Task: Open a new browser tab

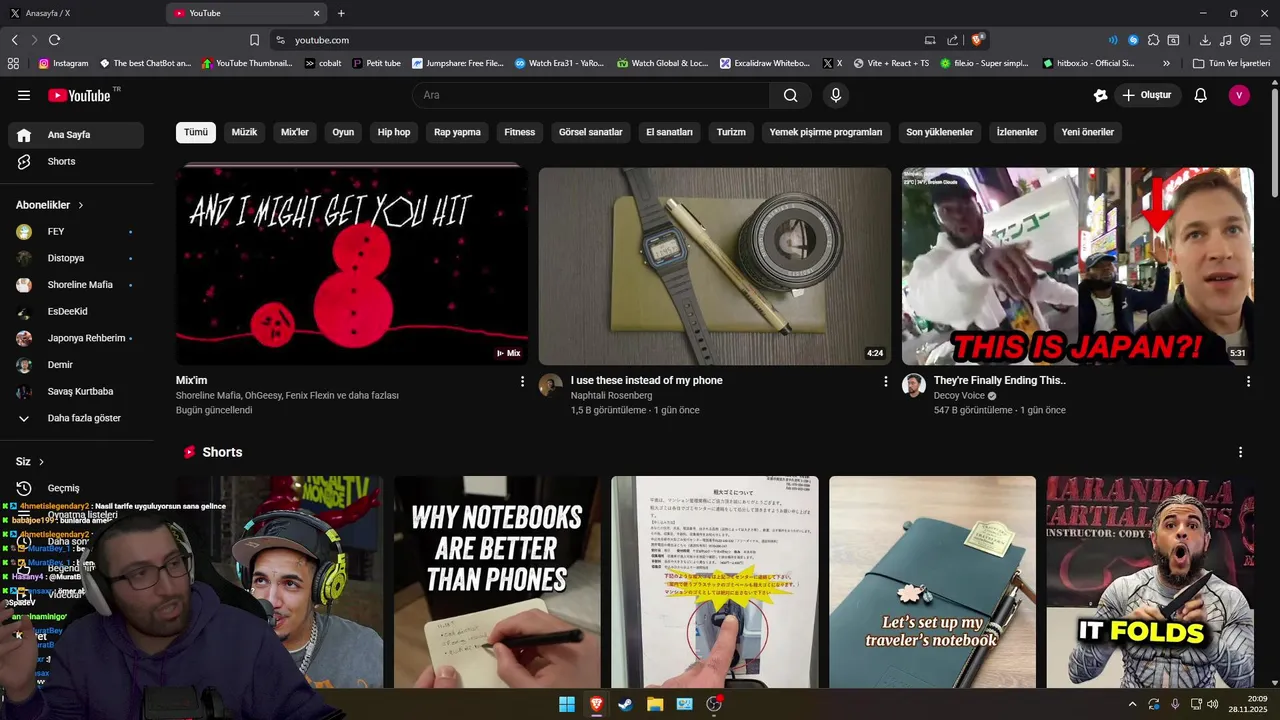Action: coord(341,13)
